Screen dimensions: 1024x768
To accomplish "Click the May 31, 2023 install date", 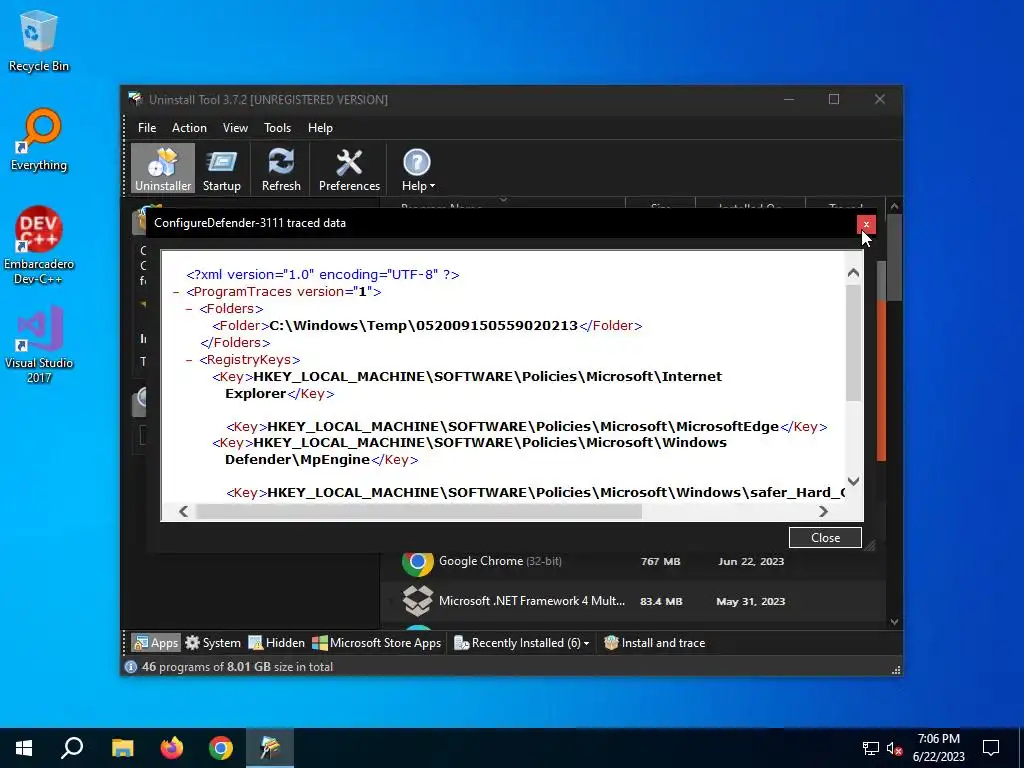I will [751, 601].
